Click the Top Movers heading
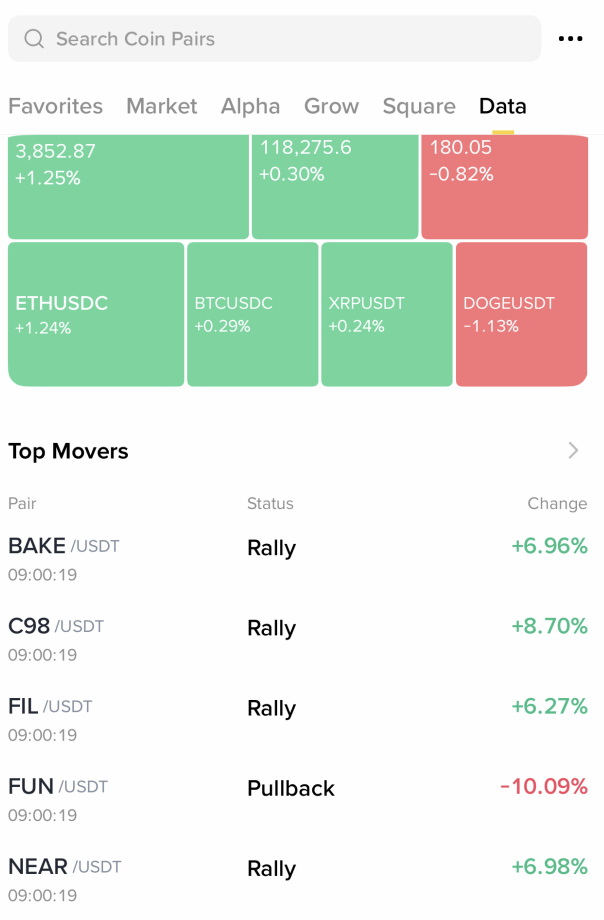604x920 pixels. pyautogui.click(x=69, y=451)
